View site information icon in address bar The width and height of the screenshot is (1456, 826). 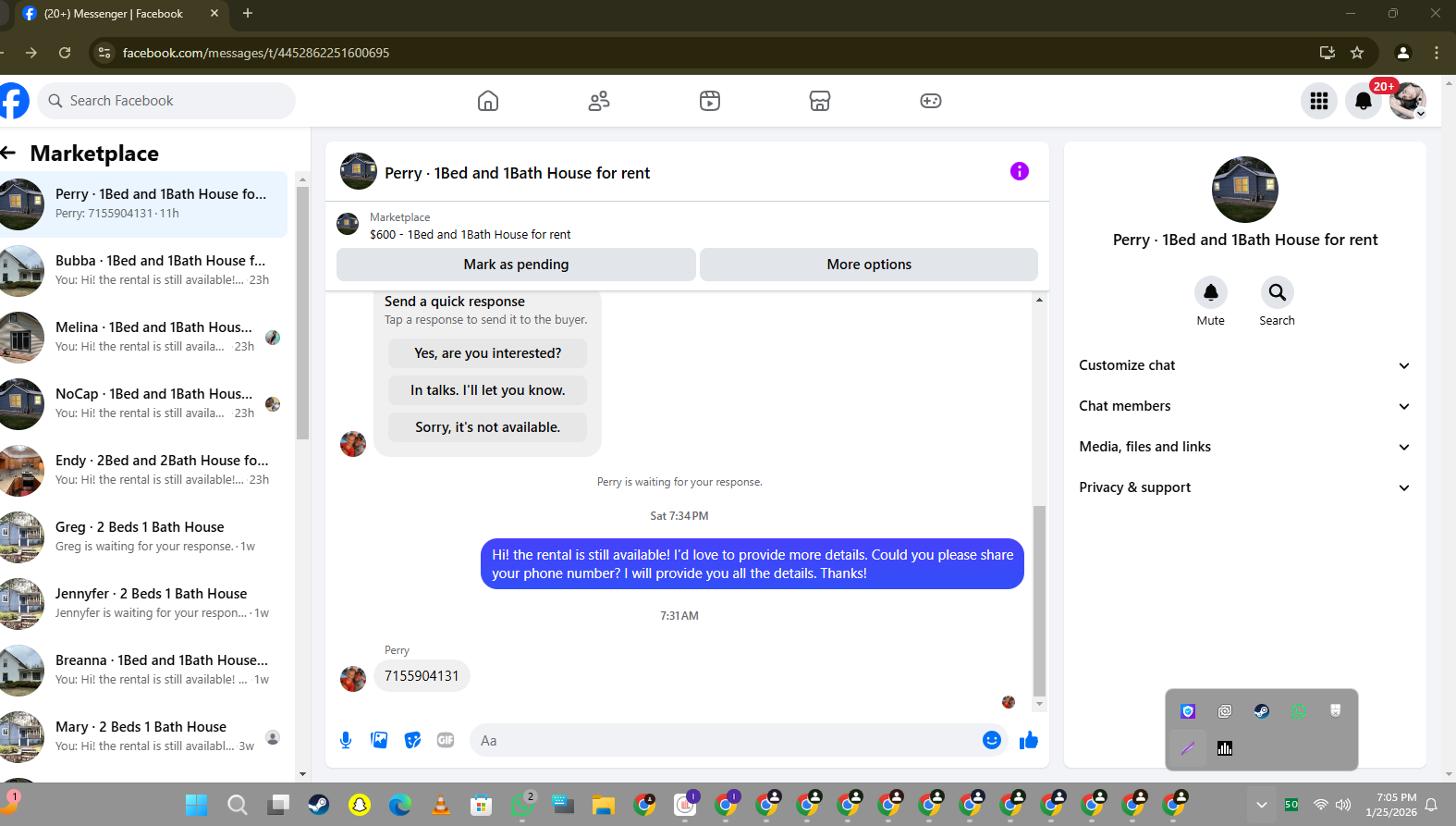click(x=104, y=53)
